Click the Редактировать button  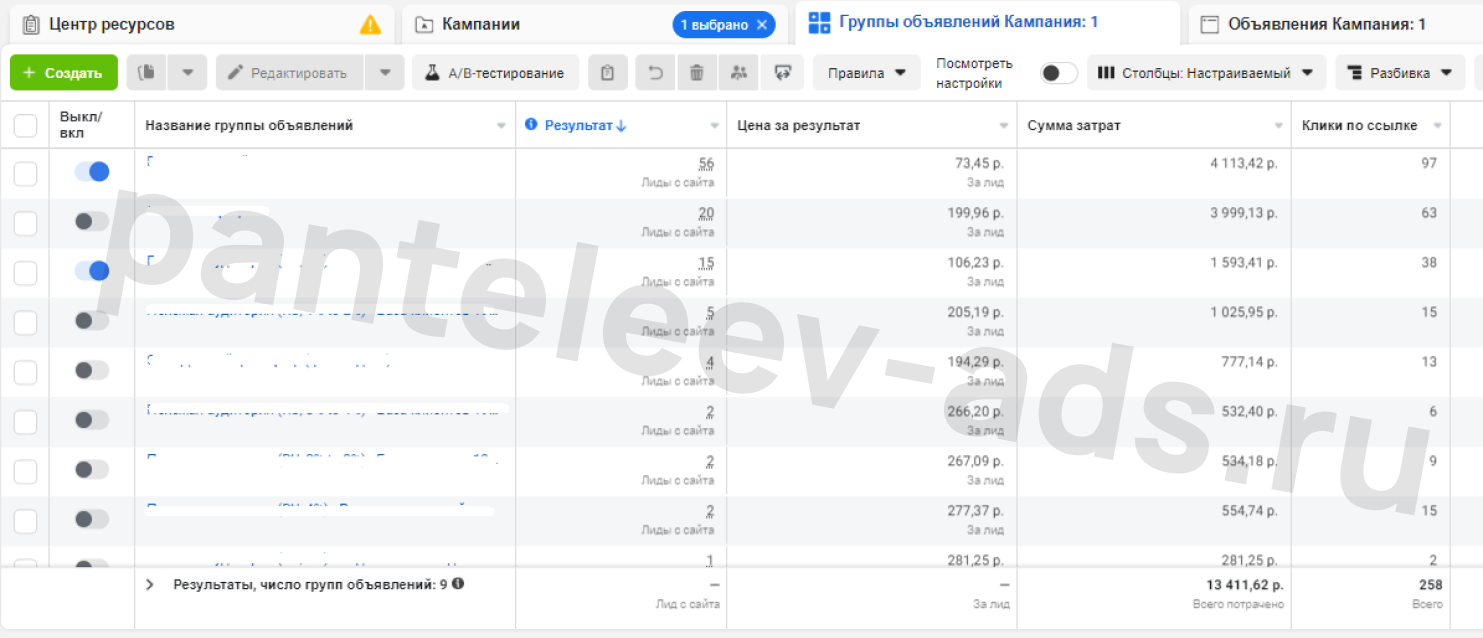pyautogui.click(x=289, y=72)
